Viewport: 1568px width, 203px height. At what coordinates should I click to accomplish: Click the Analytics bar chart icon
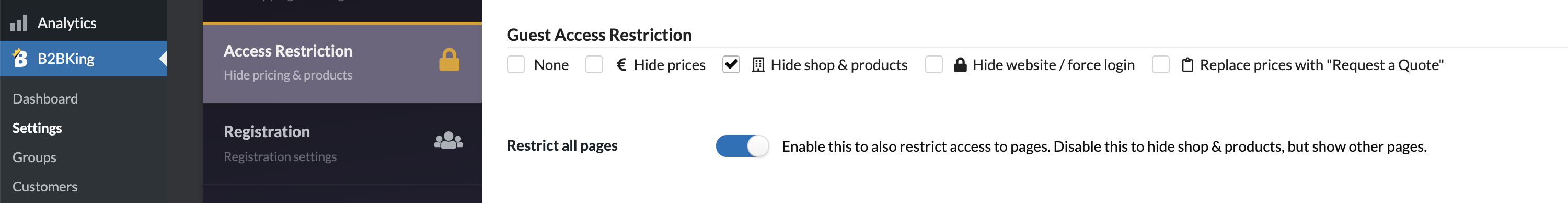coord(19,23)
